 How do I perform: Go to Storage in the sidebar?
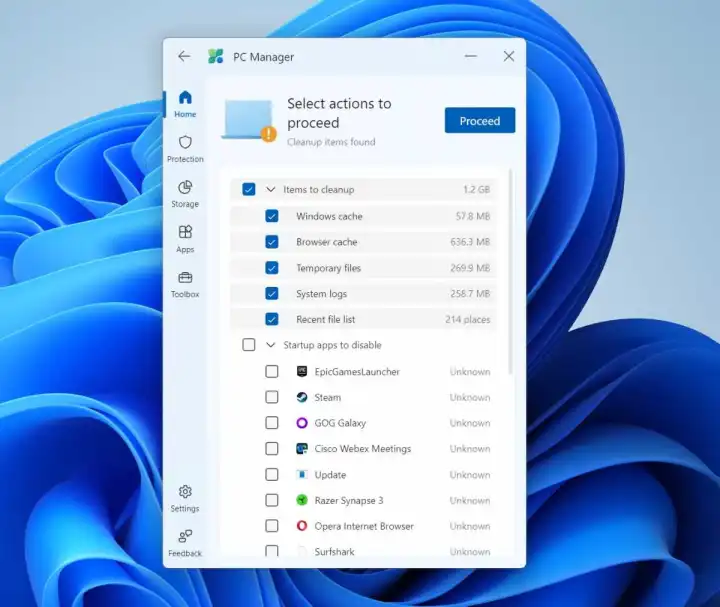(185, 188)
